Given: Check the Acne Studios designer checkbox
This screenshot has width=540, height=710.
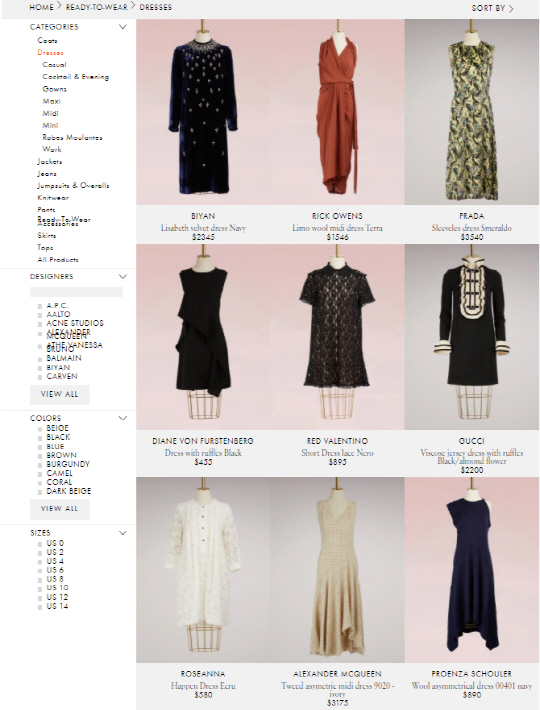Looking at the screenshot, I should [40, 324].
